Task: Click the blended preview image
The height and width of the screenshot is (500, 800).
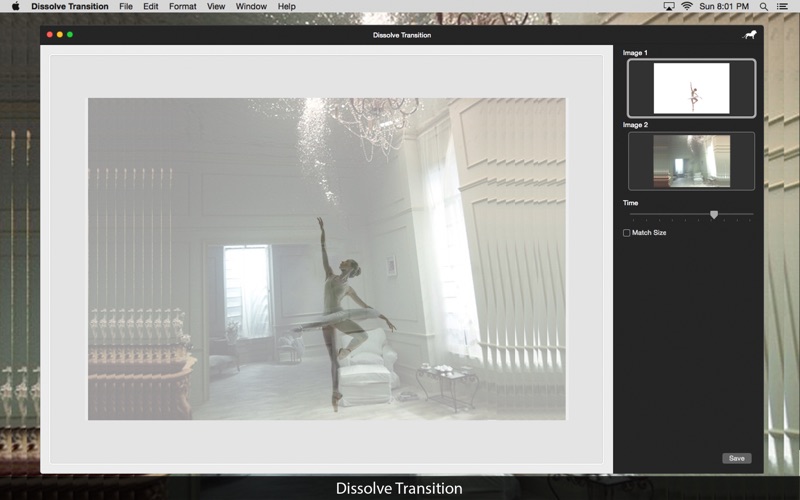Action: 327,259
